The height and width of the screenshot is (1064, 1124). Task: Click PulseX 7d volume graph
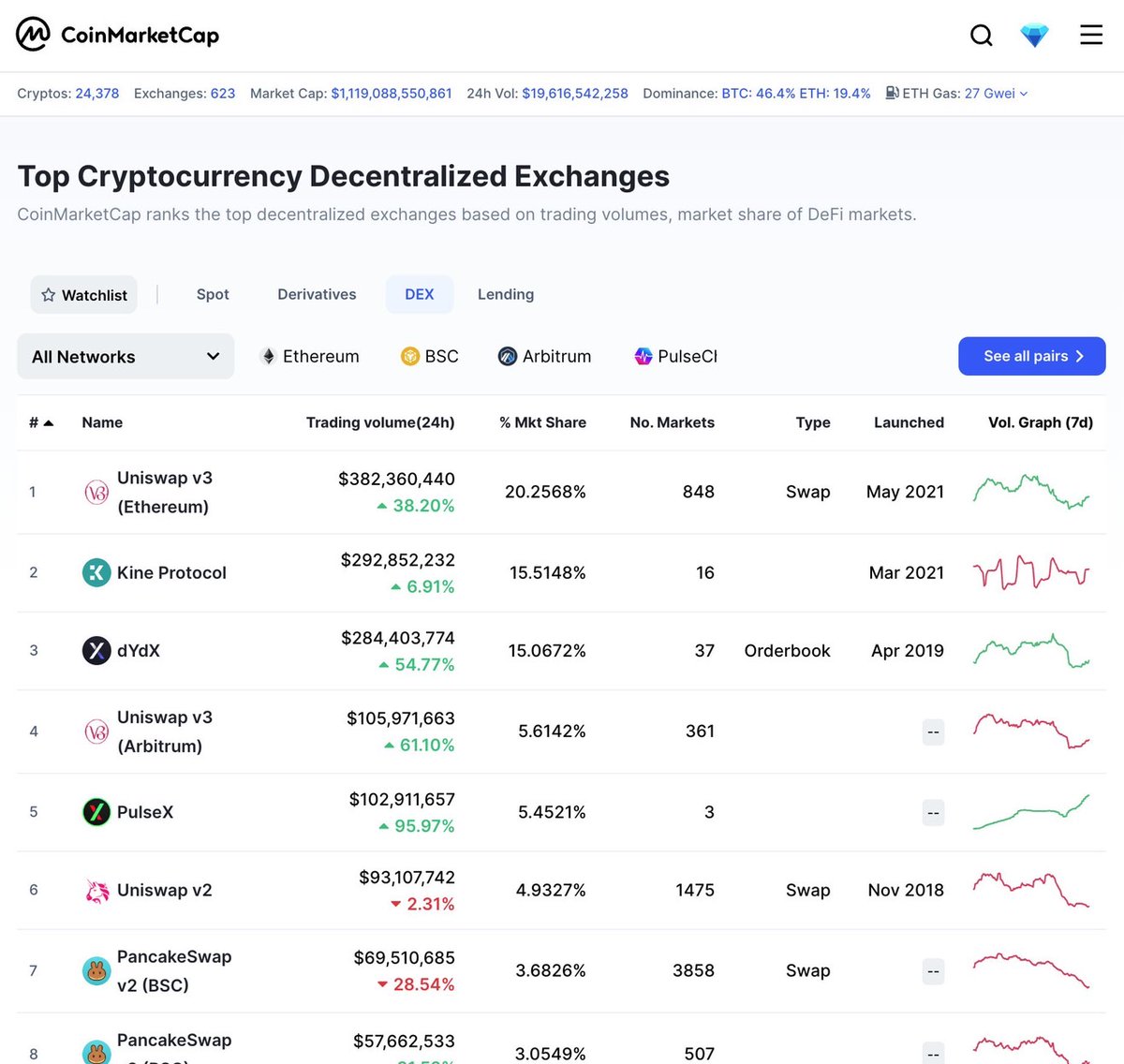[x=1031, y=812]
